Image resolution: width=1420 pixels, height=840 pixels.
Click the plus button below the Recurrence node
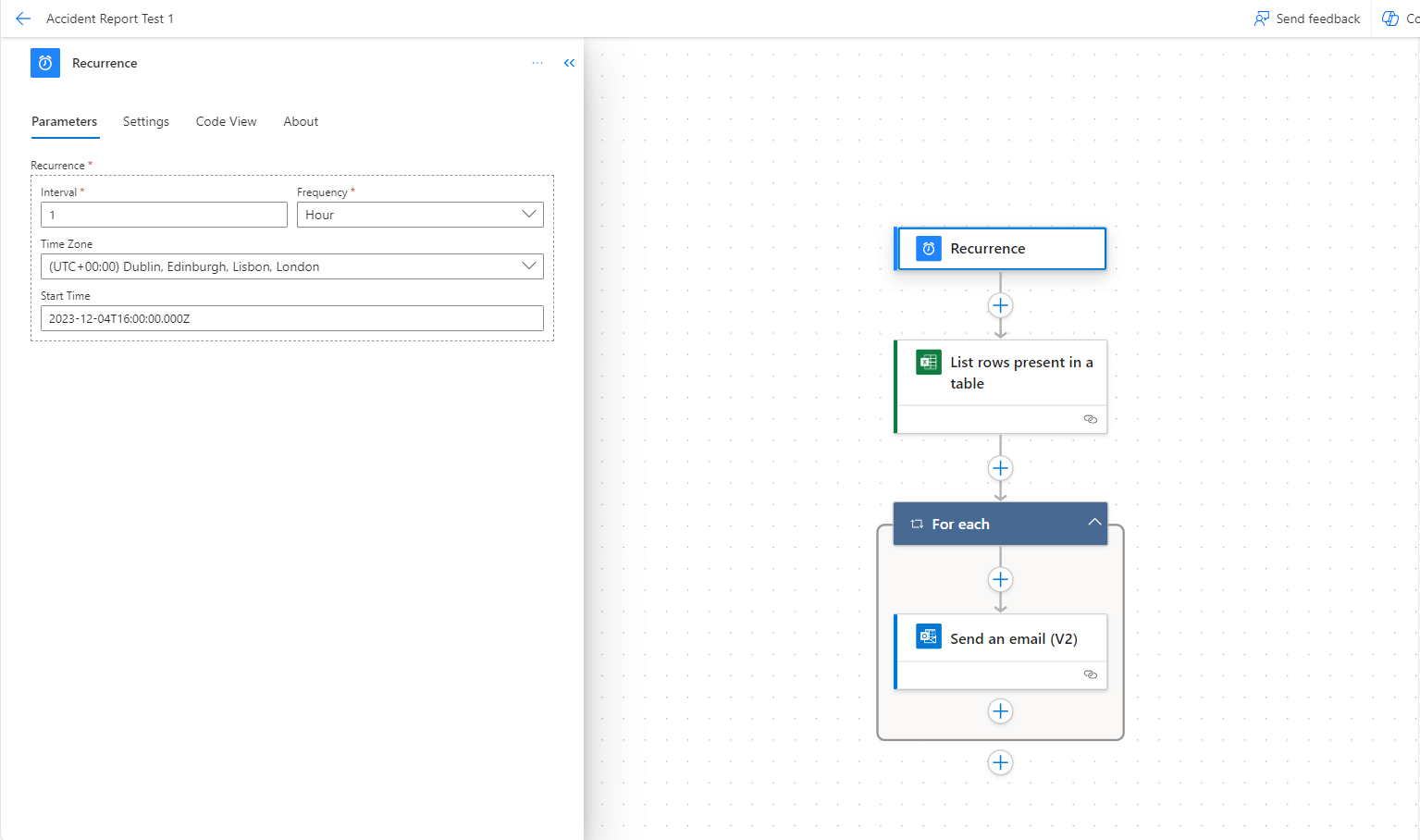pos(1000,305)
